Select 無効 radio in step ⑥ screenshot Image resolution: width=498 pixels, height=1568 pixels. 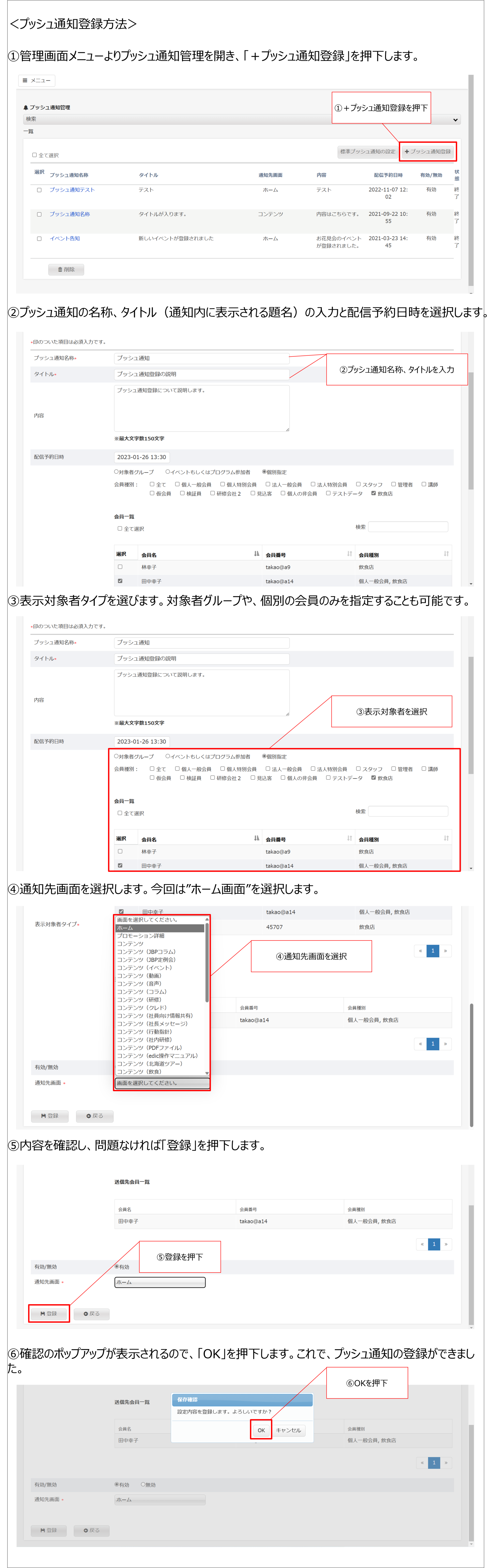143,1484
